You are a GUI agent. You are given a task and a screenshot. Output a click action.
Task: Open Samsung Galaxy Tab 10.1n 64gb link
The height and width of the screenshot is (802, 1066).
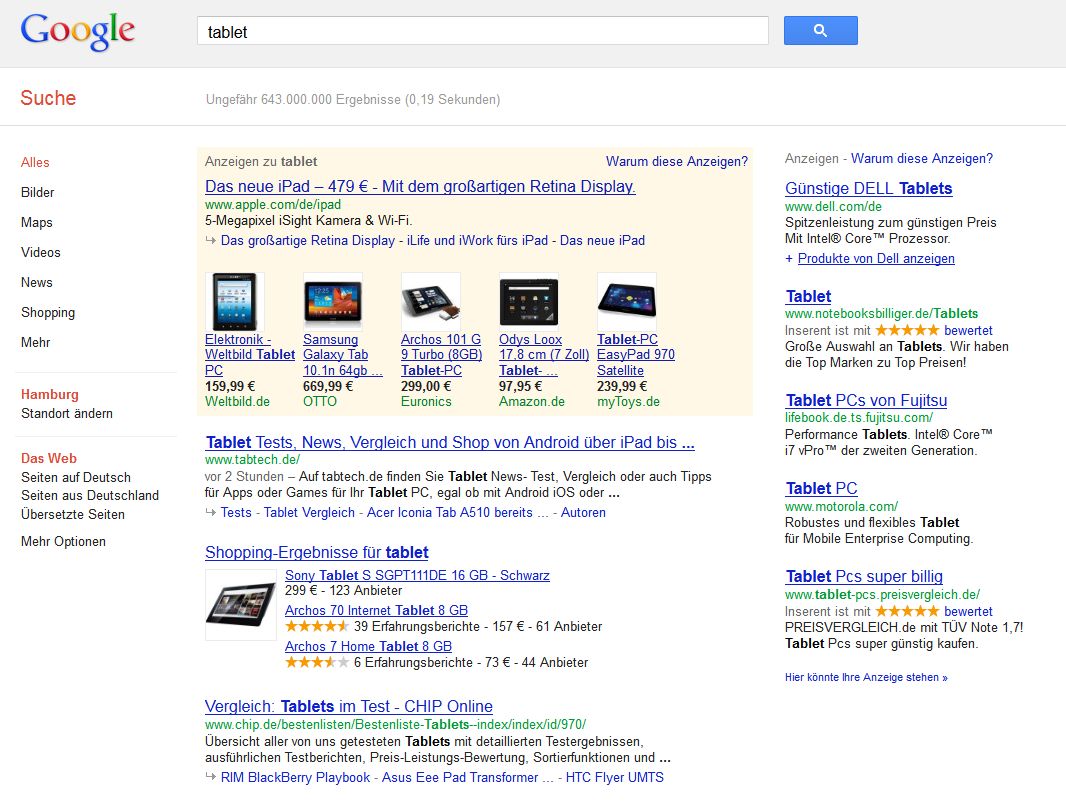tap(343, 355)
